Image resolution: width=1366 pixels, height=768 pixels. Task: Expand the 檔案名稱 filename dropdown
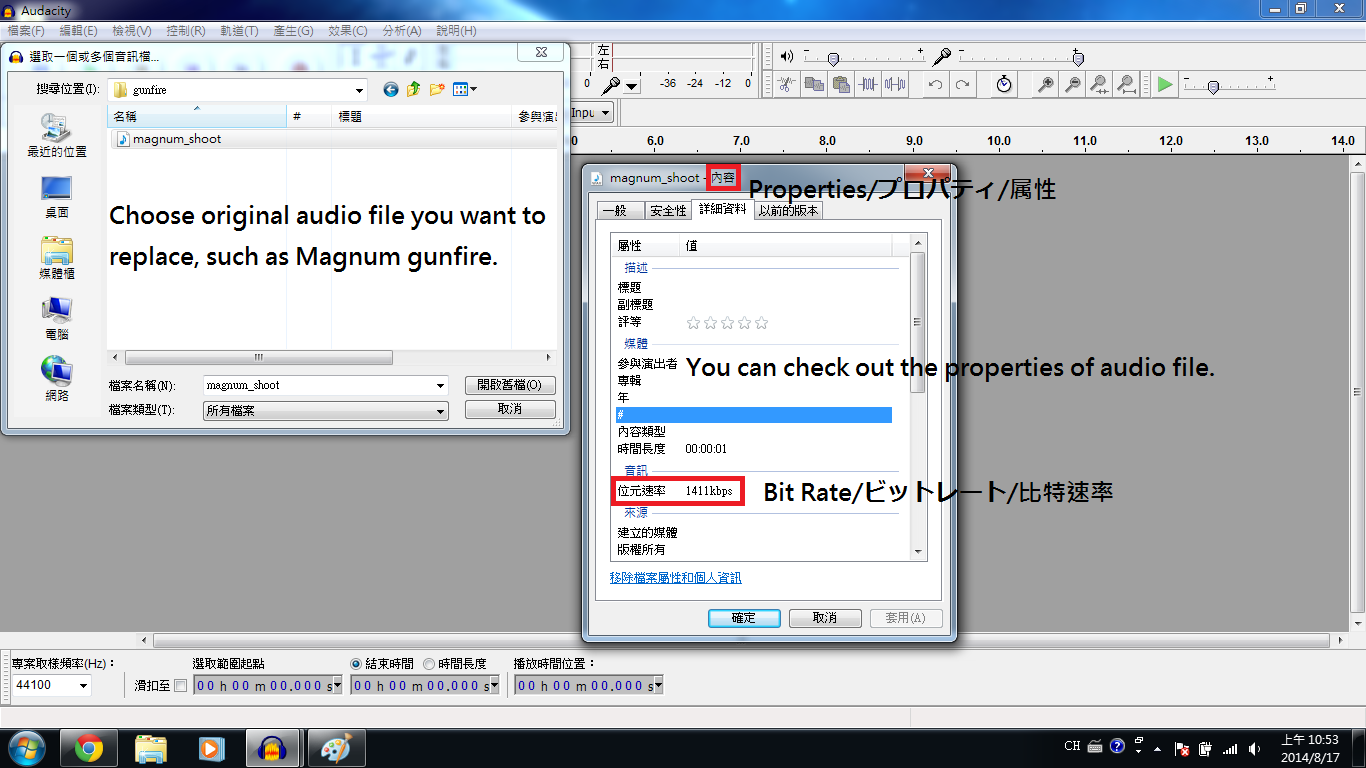(x=440, y=386)
